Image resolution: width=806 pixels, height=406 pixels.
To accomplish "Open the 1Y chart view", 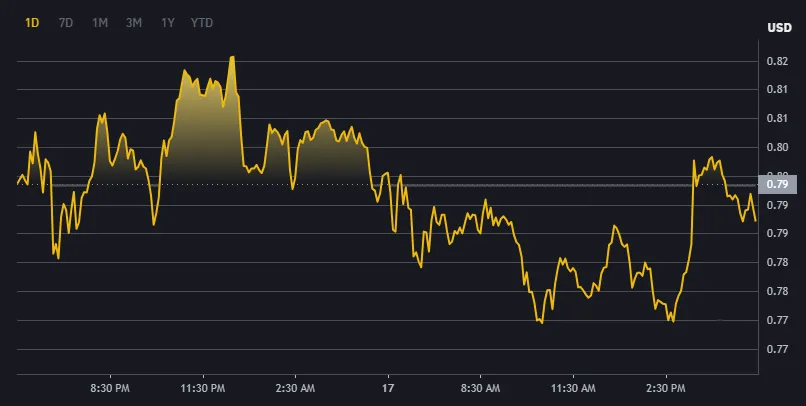I will point(168,23).
